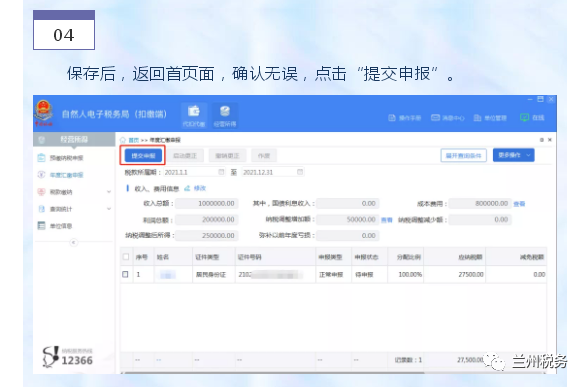Select 预缴纳税申报 in the sidebar
Viewport: 586px width, 387px height.
pos(67,158)
